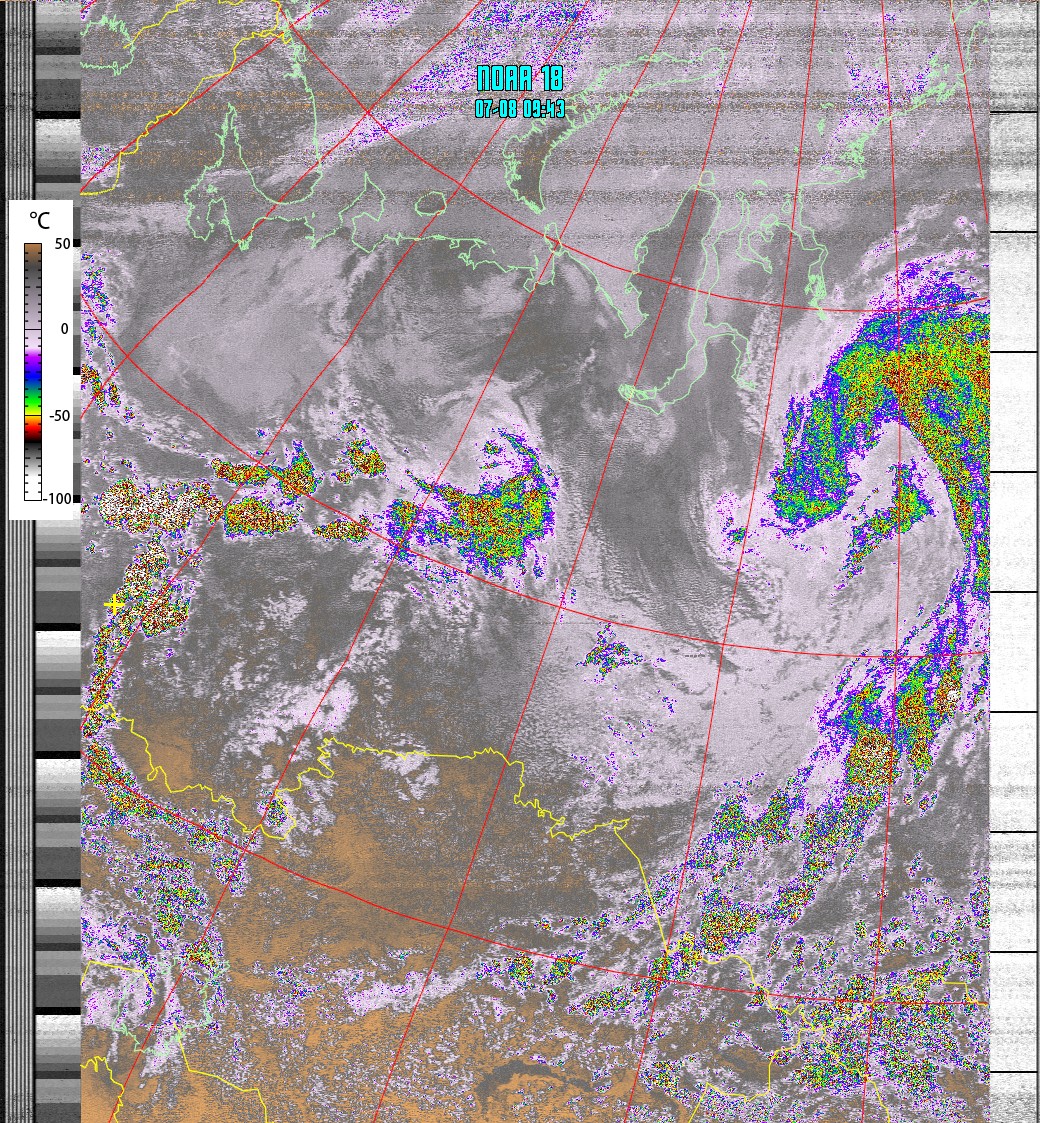This screenshot has width=1040, height=1123.
Task: Pick the white bottom of temperature color bar
Action: pyautogui.click(x=33, y=490)
